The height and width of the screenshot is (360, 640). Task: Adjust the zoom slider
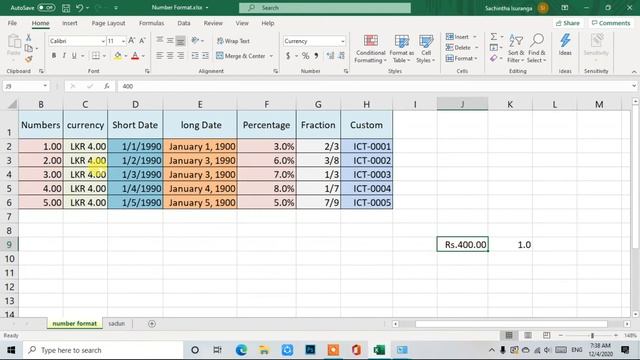pos(592,336)
